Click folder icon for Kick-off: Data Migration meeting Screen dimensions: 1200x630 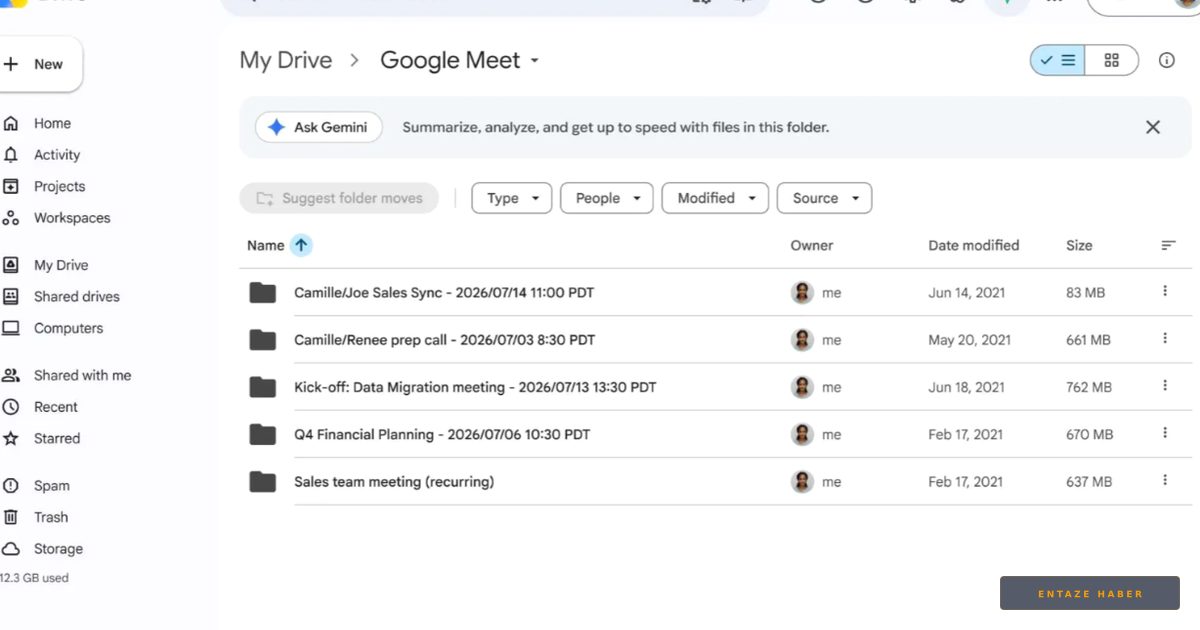click(263, 387)
